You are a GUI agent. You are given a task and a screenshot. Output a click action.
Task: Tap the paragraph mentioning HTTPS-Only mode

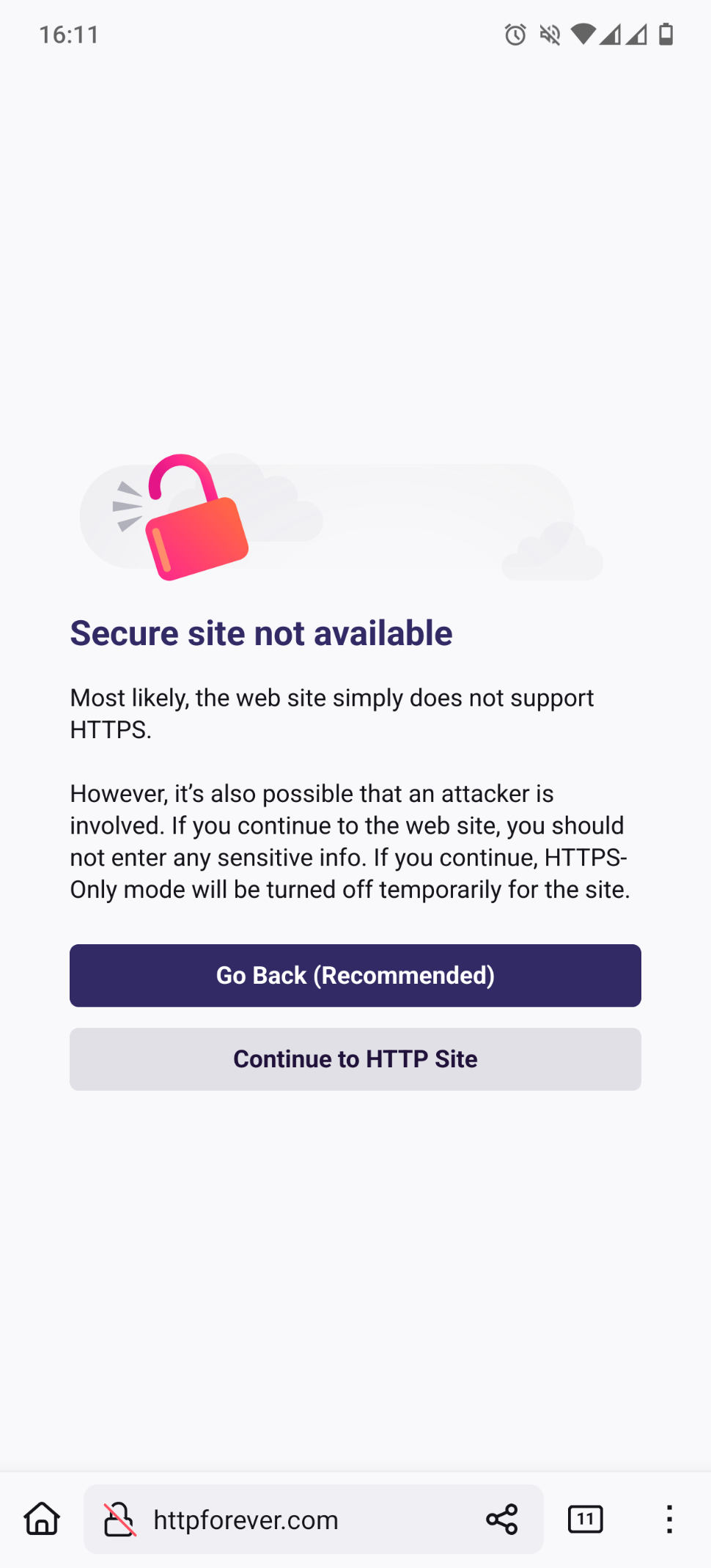coord(350,842)
